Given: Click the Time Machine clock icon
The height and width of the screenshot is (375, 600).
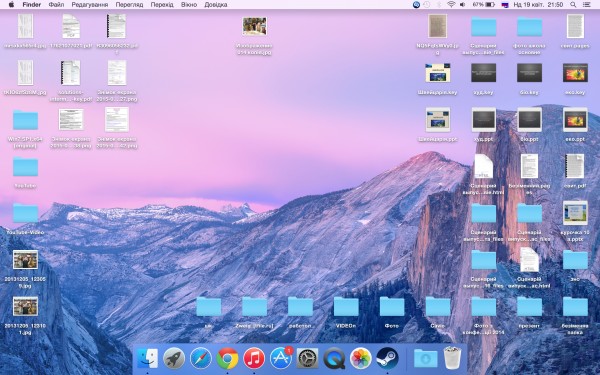Looking at the screenshot, I should tap(427, 5).
